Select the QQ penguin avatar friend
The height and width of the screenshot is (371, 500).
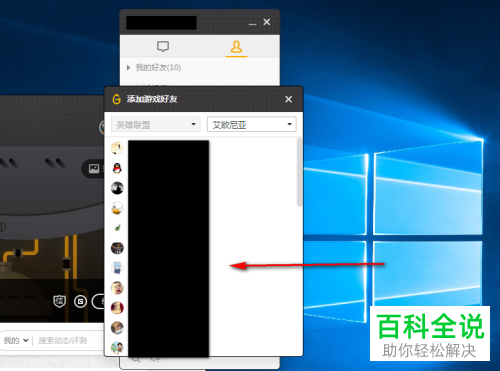117,168
